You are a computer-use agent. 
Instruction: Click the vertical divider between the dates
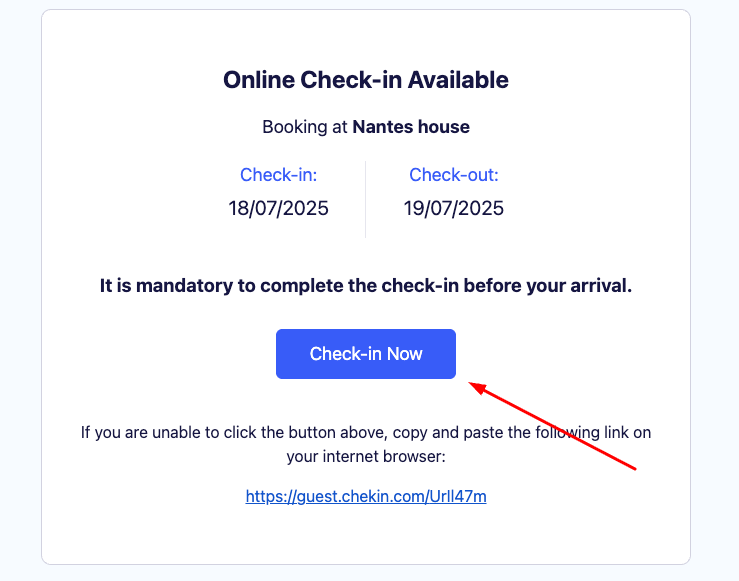(366, 199)
